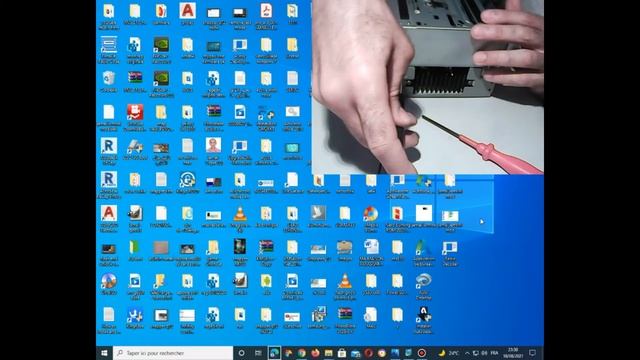
Task: Open Microsoft Store from the taskbar
Action: click(342, 353)
